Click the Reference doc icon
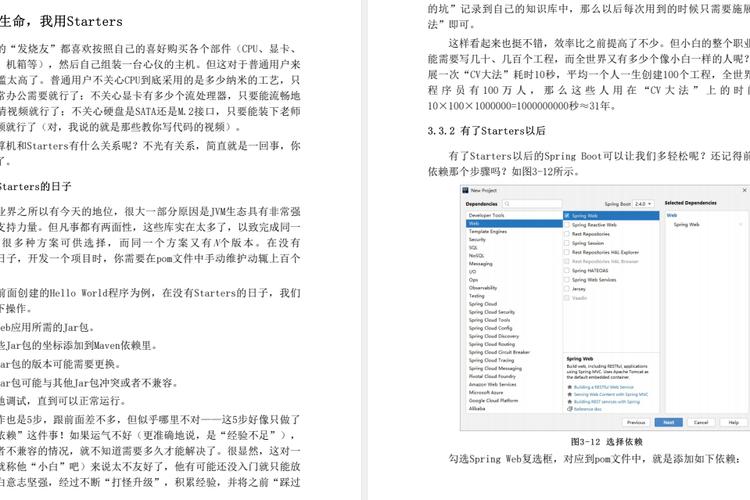 pyautogui.click(x=568, y=409)
